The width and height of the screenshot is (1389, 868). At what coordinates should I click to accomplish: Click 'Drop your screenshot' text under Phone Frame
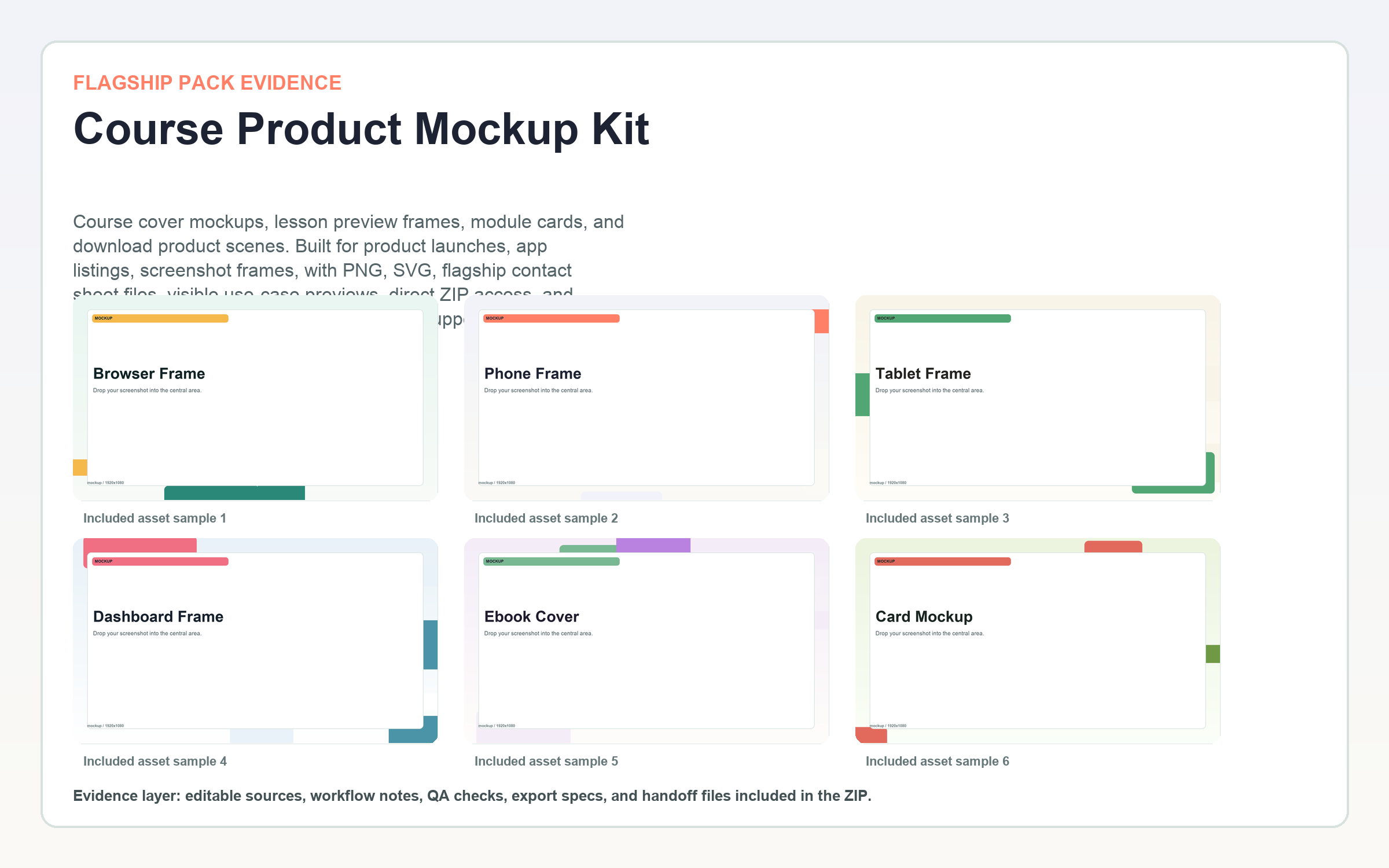coord(538,391)
